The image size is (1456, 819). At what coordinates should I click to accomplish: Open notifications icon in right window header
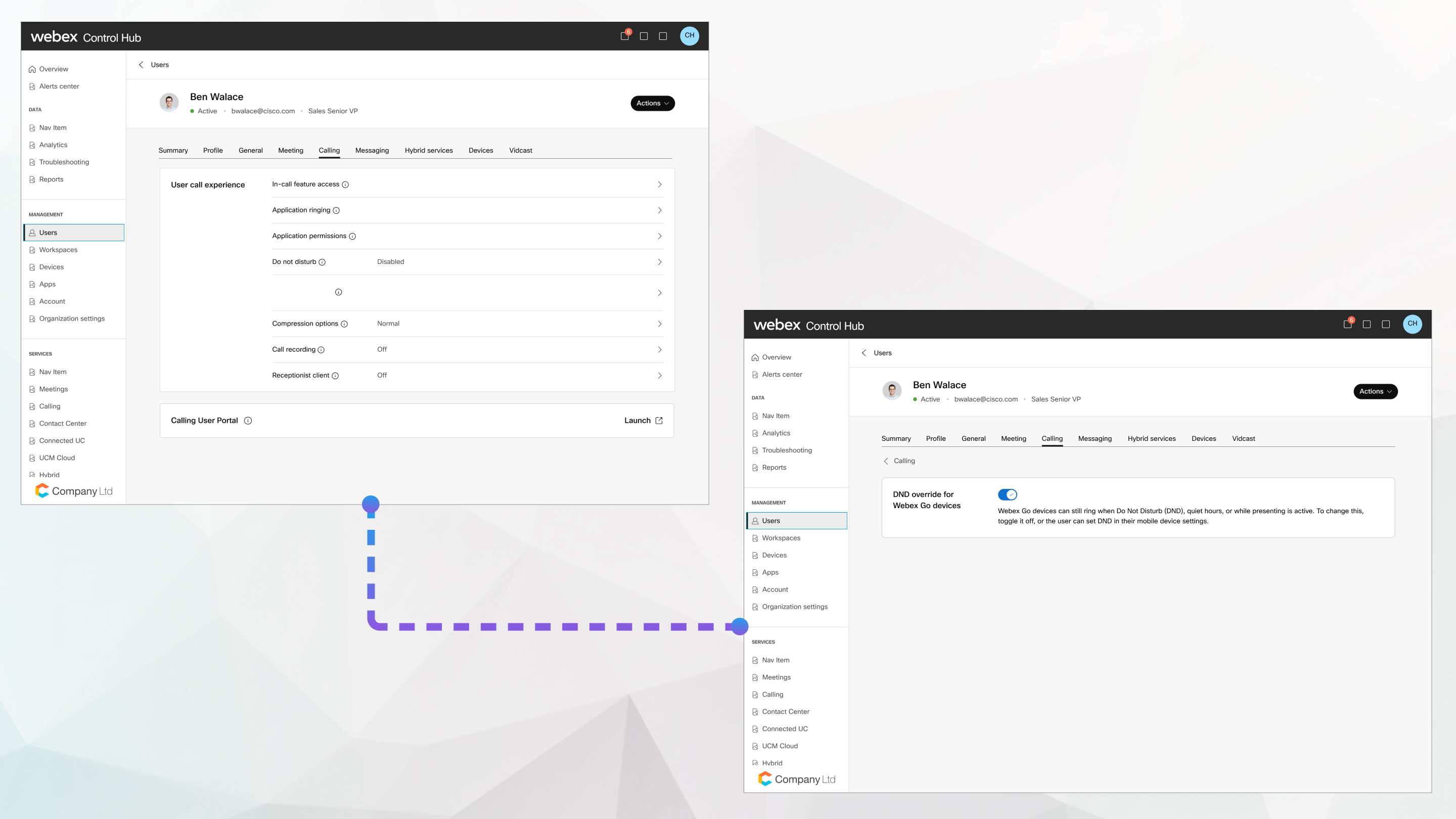tap(1347, 325)
